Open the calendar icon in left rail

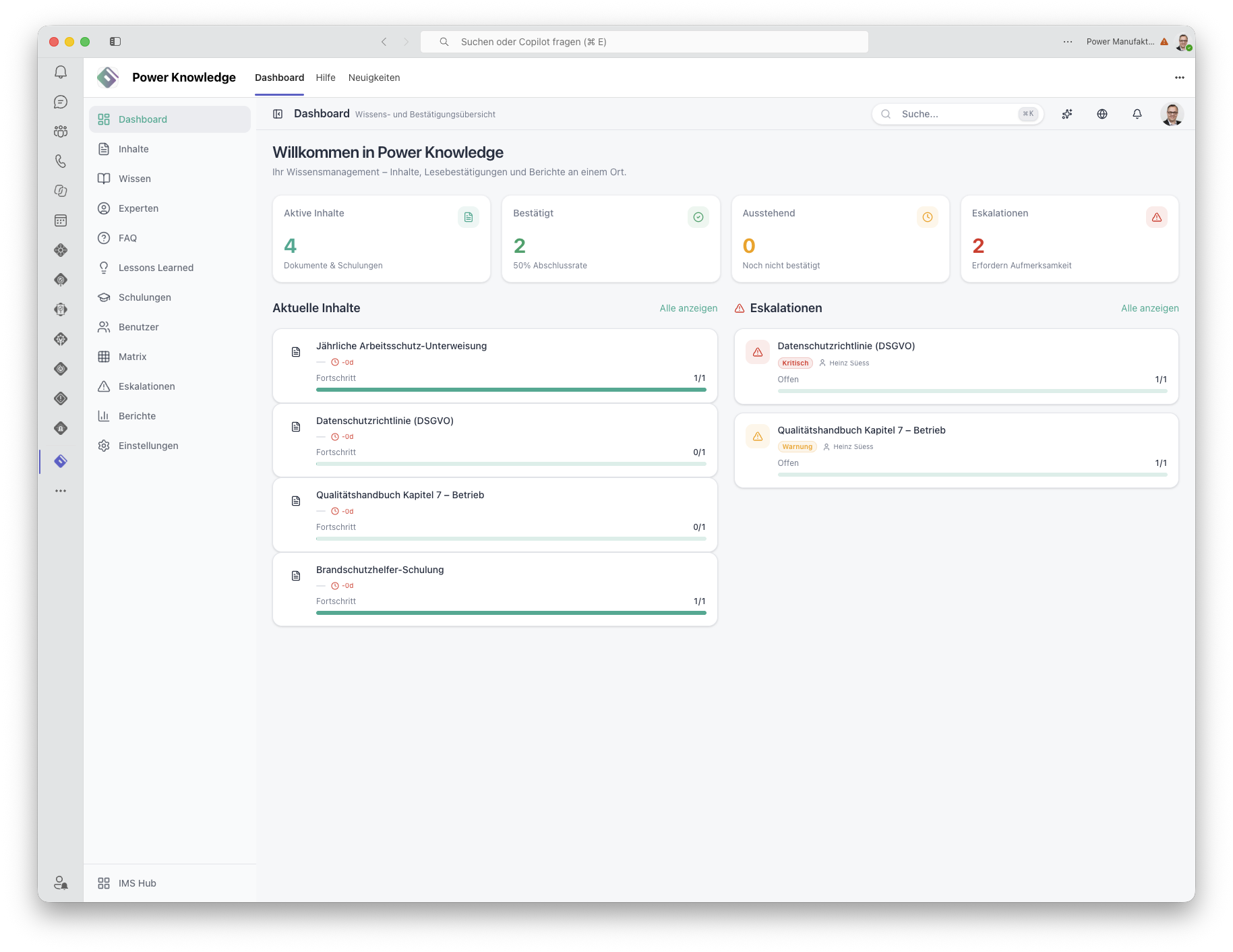coord(61,220)
